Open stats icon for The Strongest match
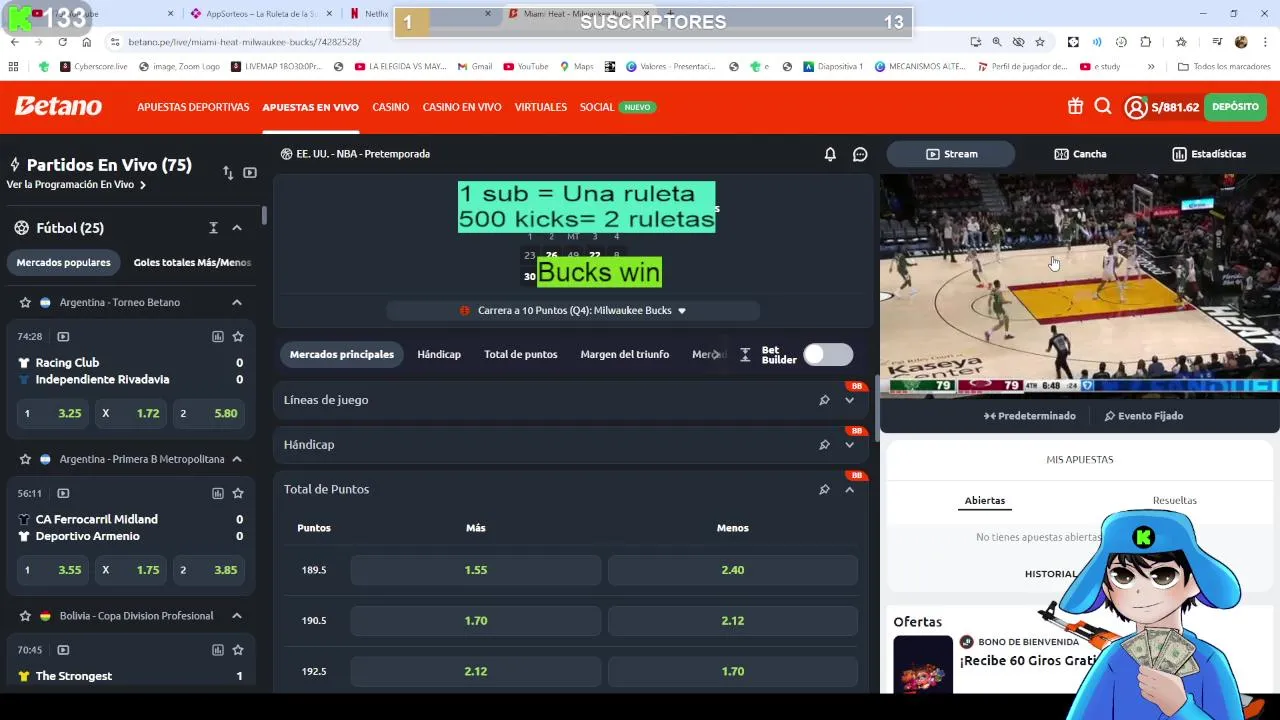Screen dimensions: 1280x720 (x=217, y=650)
